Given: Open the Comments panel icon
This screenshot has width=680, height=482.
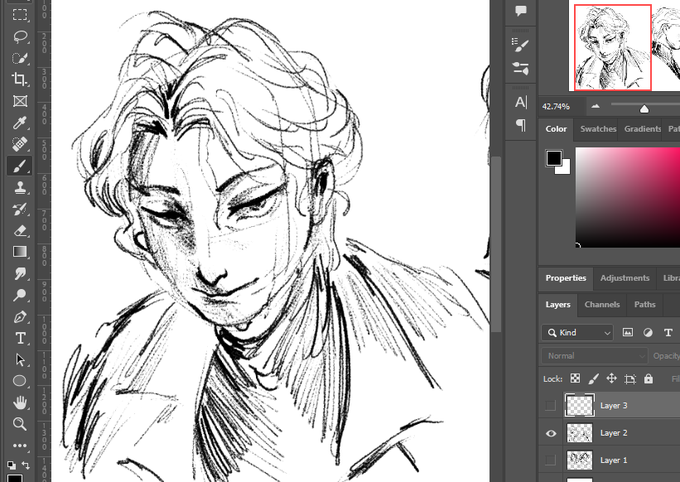Looking at the screenshot, I should tap(521, 10).
